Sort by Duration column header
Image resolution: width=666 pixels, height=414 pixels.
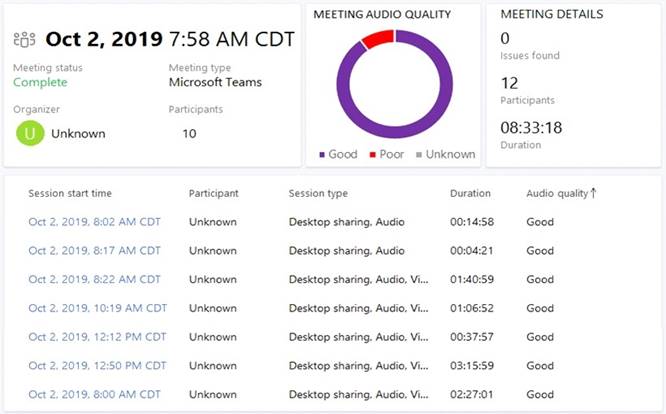(x=470, y=193)
